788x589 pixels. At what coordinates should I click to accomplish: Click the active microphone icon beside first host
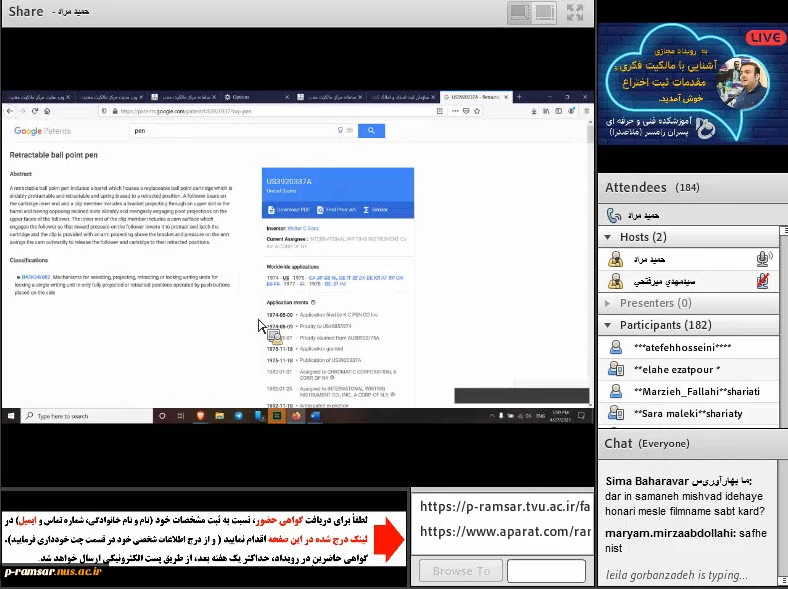point(764,259)
